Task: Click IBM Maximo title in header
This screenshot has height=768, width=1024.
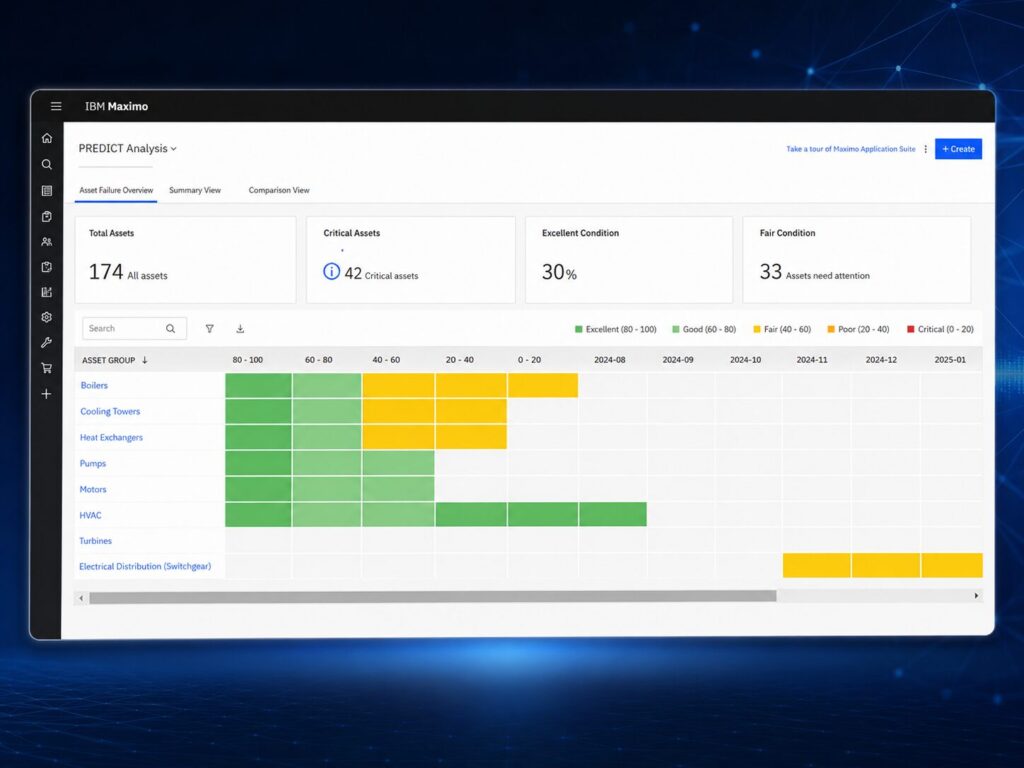Action: (116, 106)
